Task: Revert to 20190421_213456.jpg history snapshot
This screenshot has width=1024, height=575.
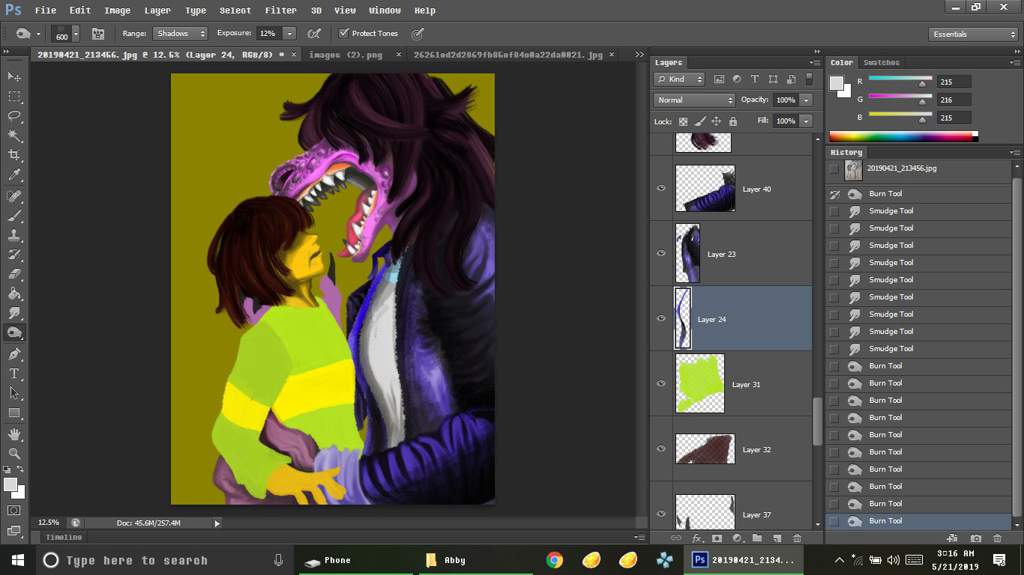Action: 919,170
